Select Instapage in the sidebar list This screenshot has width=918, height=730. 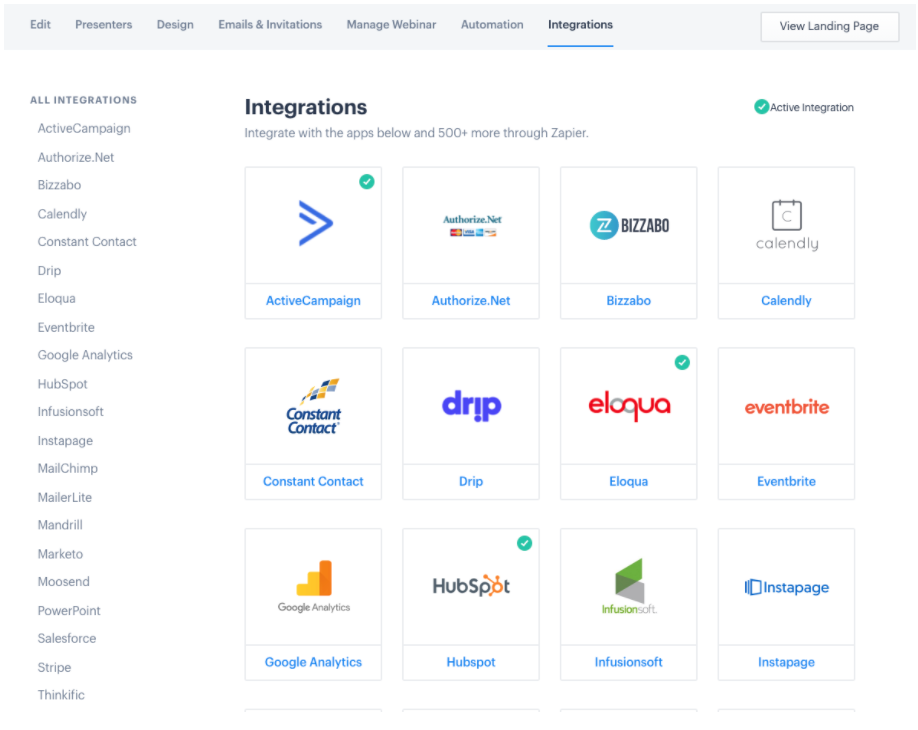pos(66,441)
